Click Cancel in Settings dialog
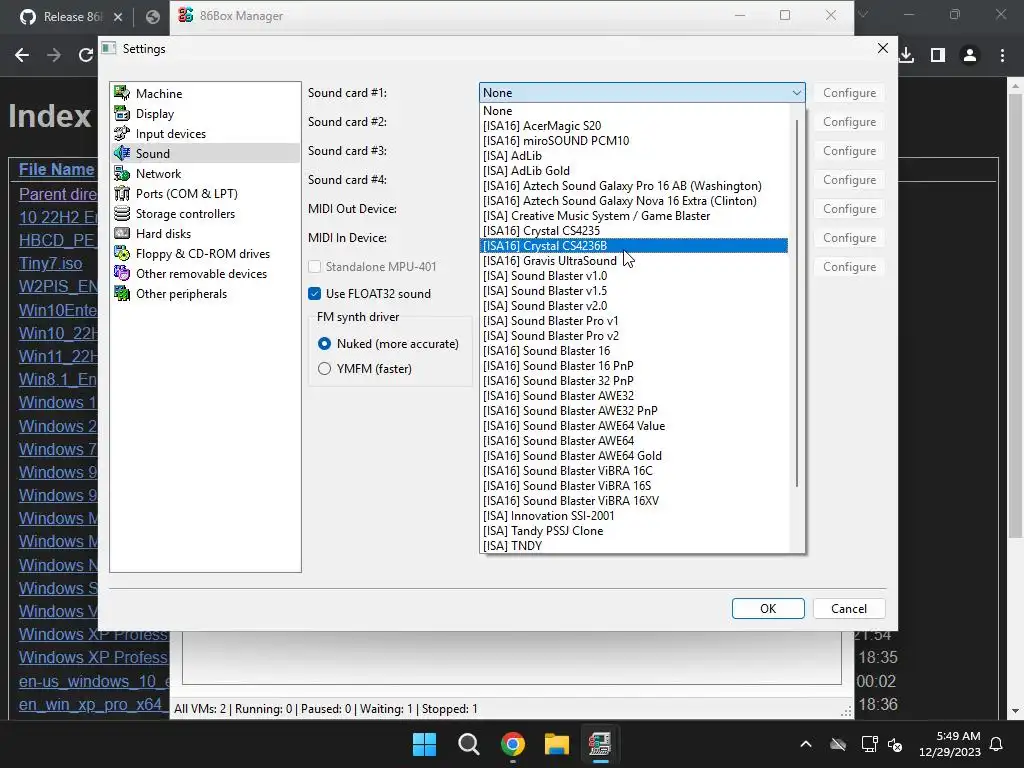 point(849,609)
